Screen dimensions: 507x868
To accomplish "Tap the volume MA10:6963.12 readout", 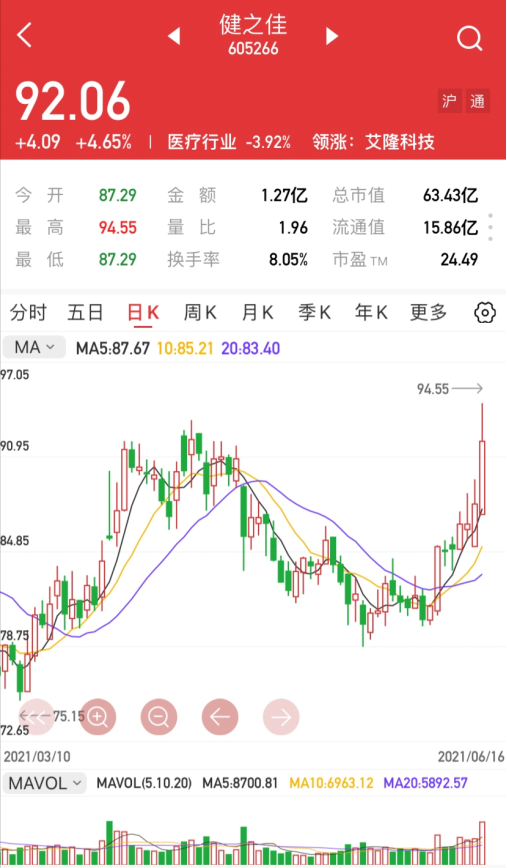I will [x=331, y=783].
